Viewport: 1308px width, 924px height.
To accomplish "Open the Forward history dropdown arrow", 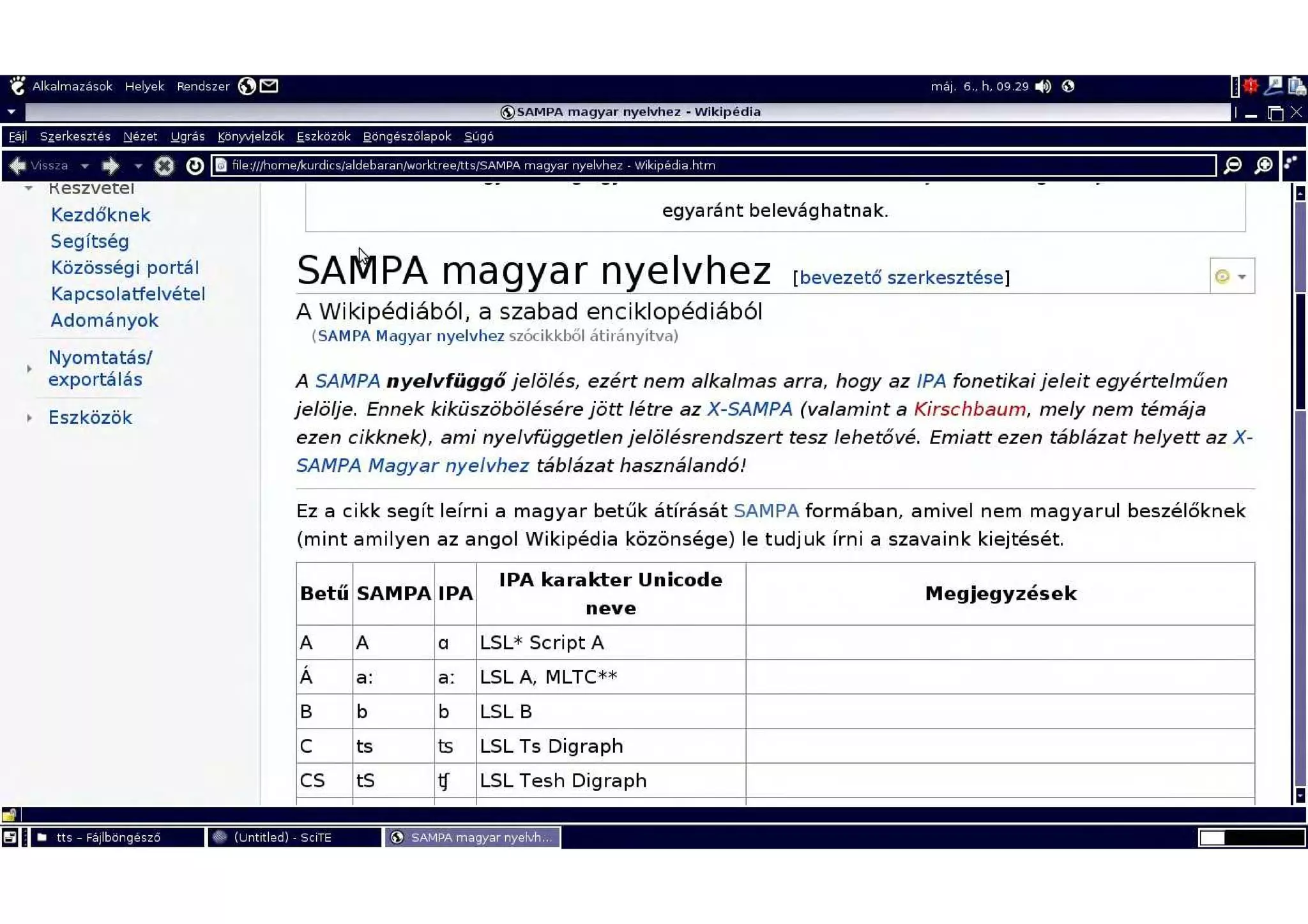I will tap(138, 166).
